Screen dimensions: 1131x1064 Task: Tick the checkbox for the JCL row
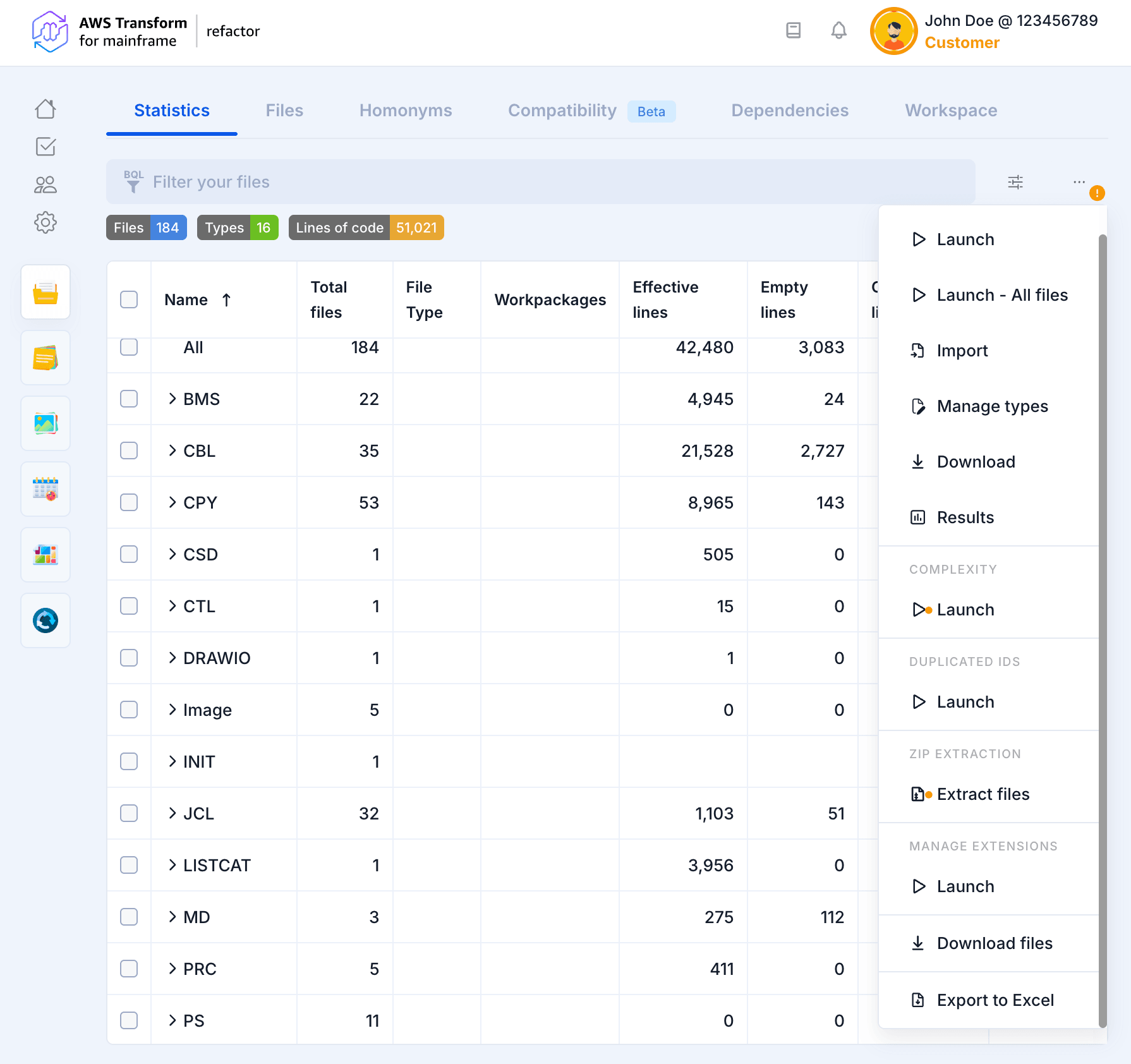(x=129, y=813)
